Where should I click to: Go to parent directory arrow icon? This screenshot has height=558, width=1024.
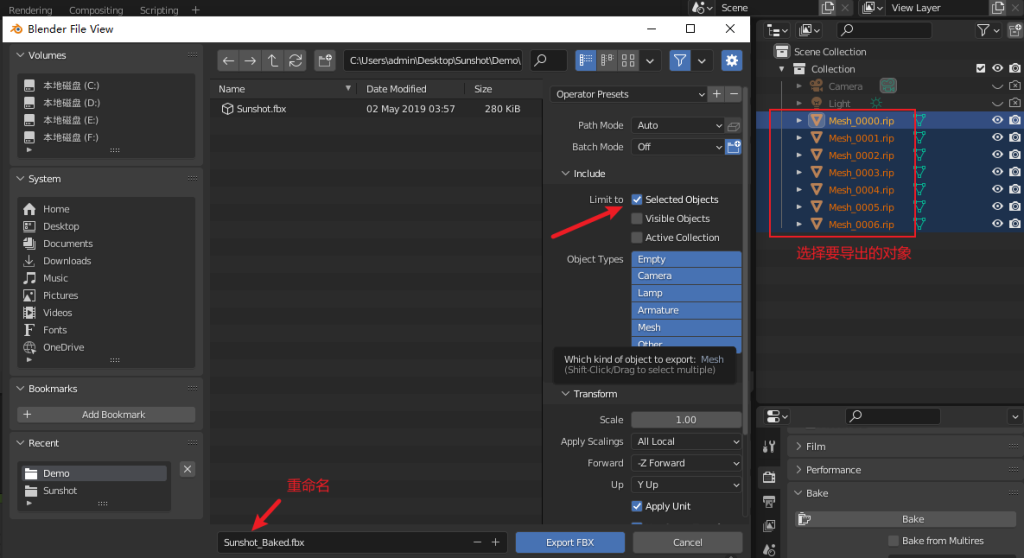(x=273, y=61)
